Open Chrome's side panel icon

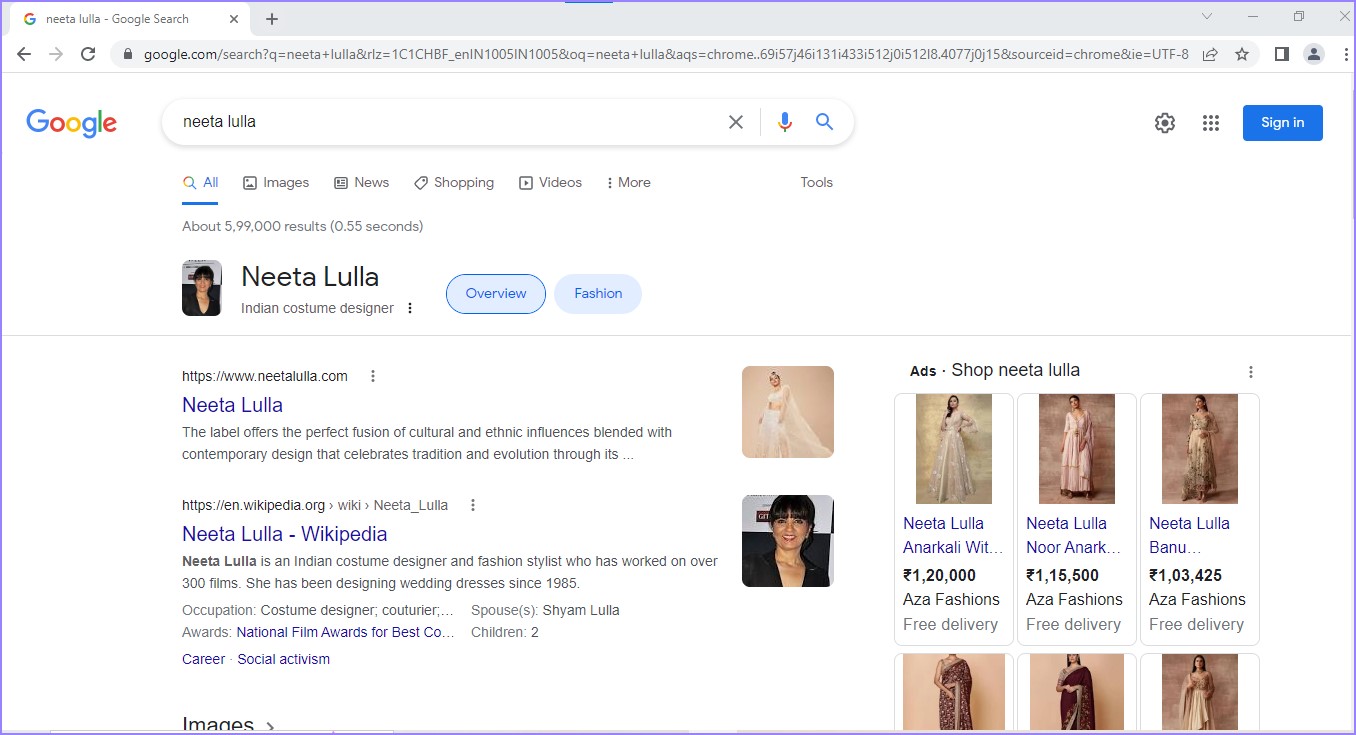(x=1281, y=54)
